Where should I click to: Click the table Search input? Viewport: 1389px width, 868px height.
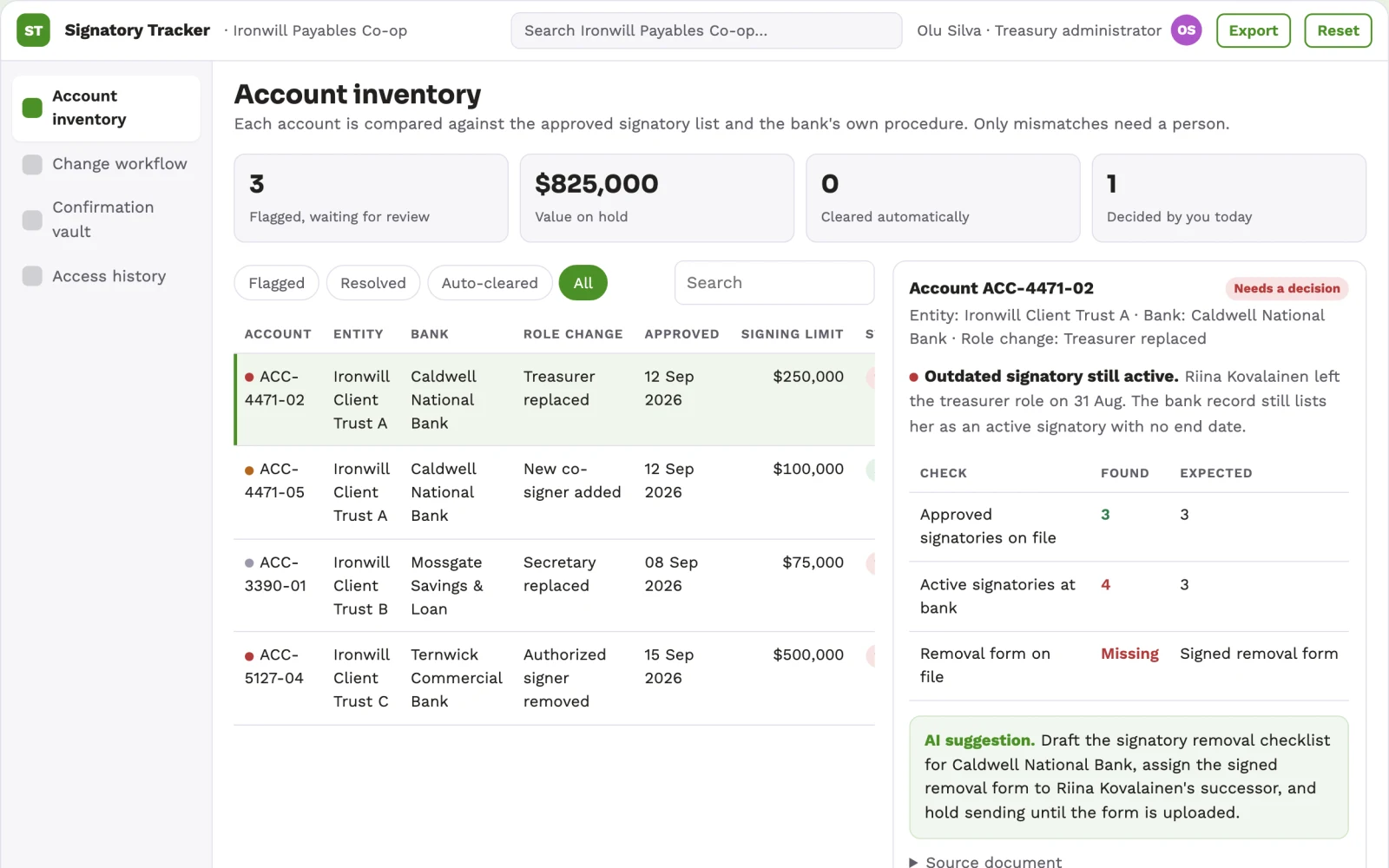tap(774, 283)
